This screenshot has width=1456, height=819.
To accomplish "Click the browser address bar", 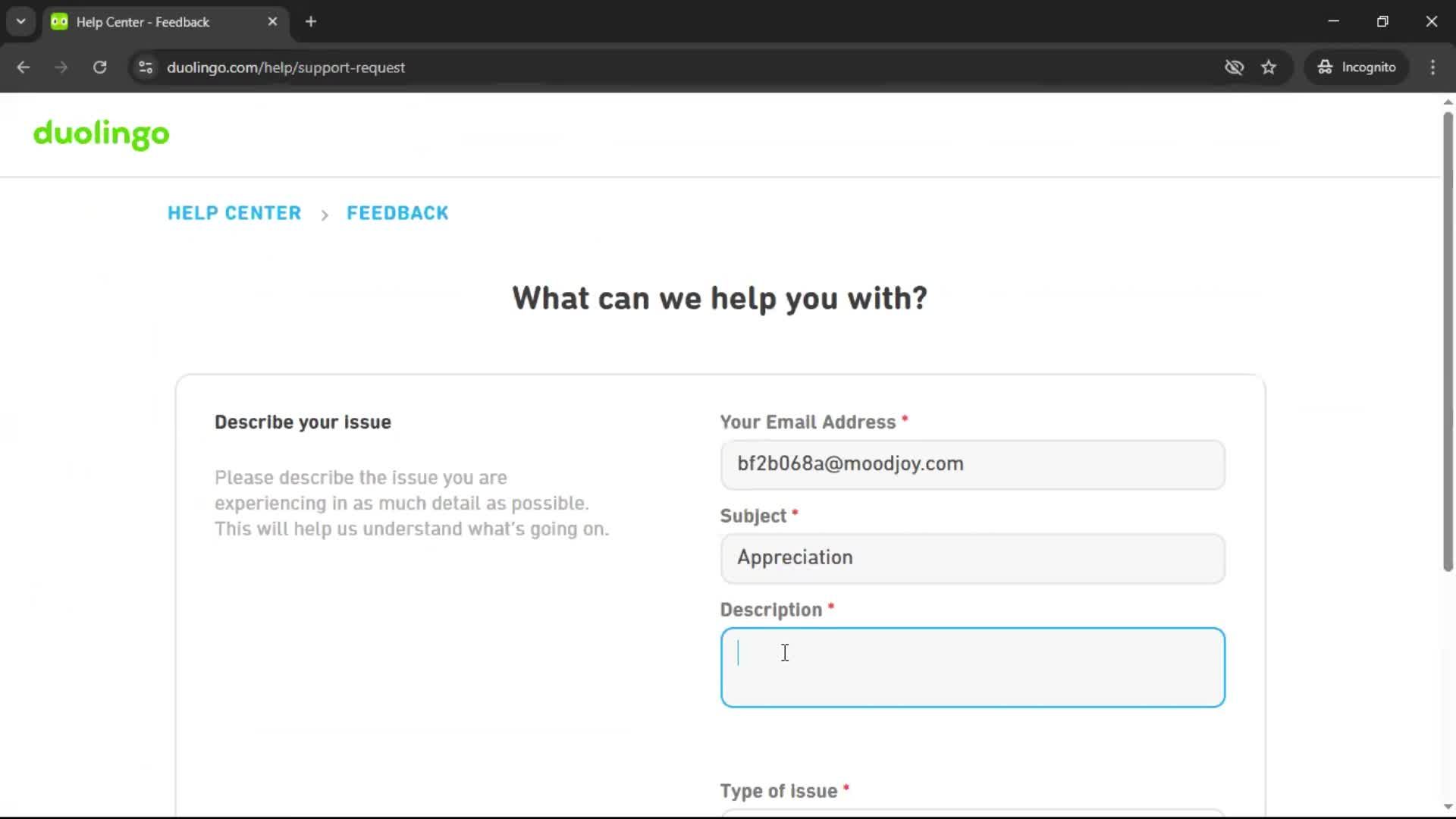I will [x=531, y=67].
